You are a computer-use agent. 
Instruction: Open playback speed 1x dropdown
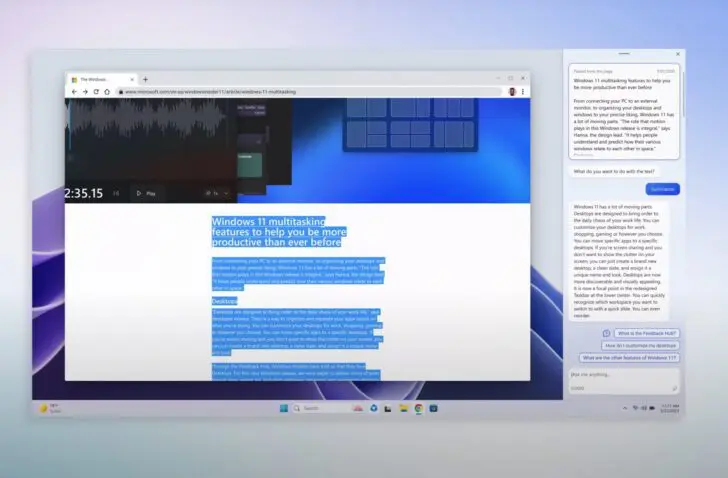pyautogui.click(x=217, y=193)
